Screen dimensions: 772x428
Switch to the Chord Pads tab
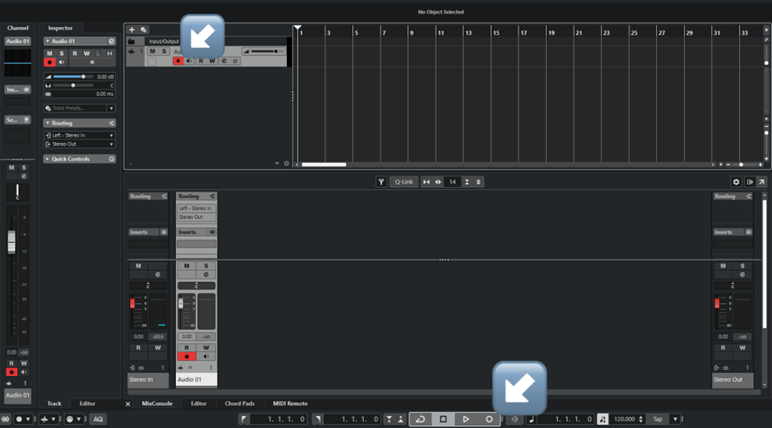239,404
